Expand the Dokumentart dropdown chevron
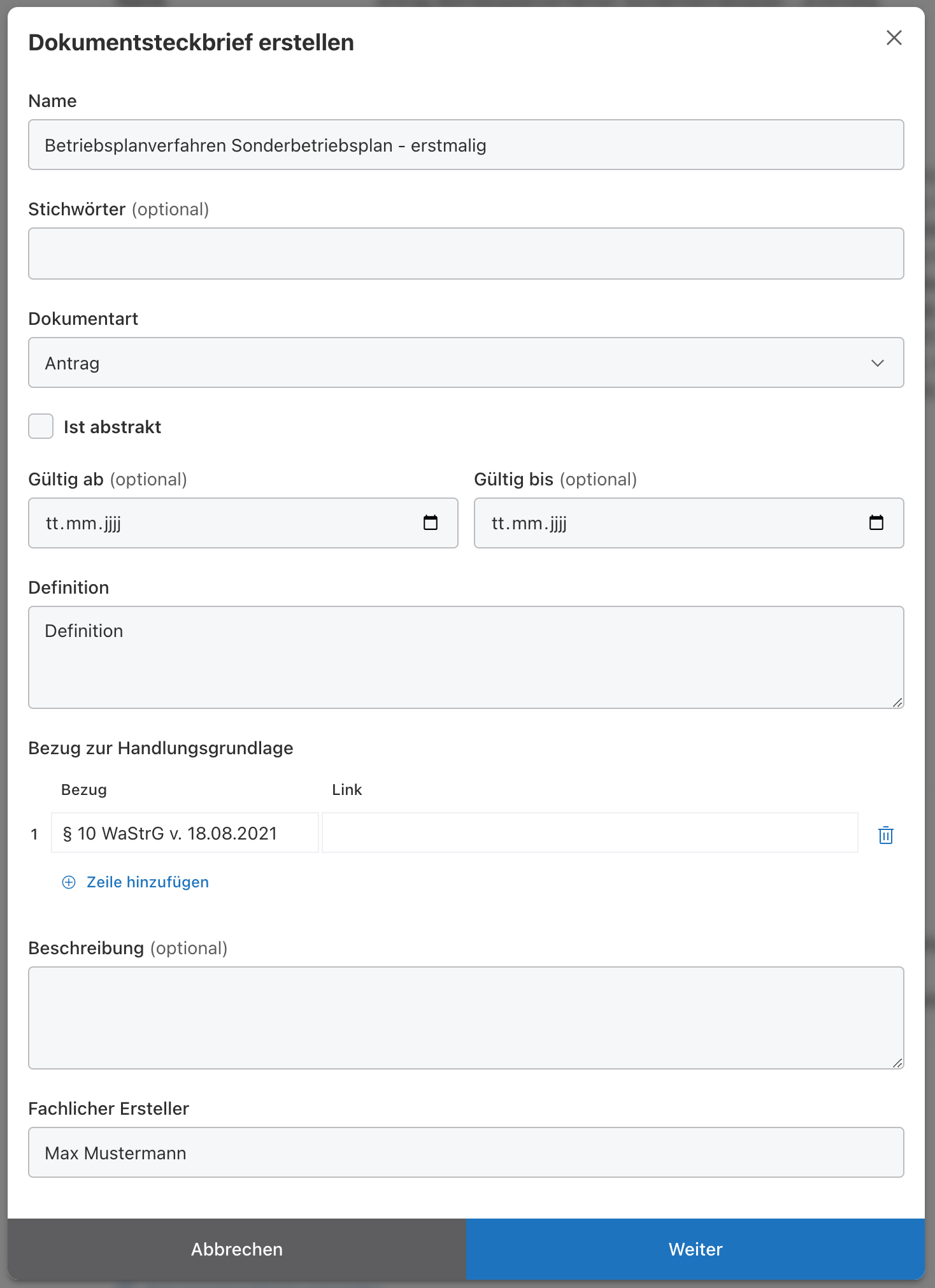 [877, 363]
